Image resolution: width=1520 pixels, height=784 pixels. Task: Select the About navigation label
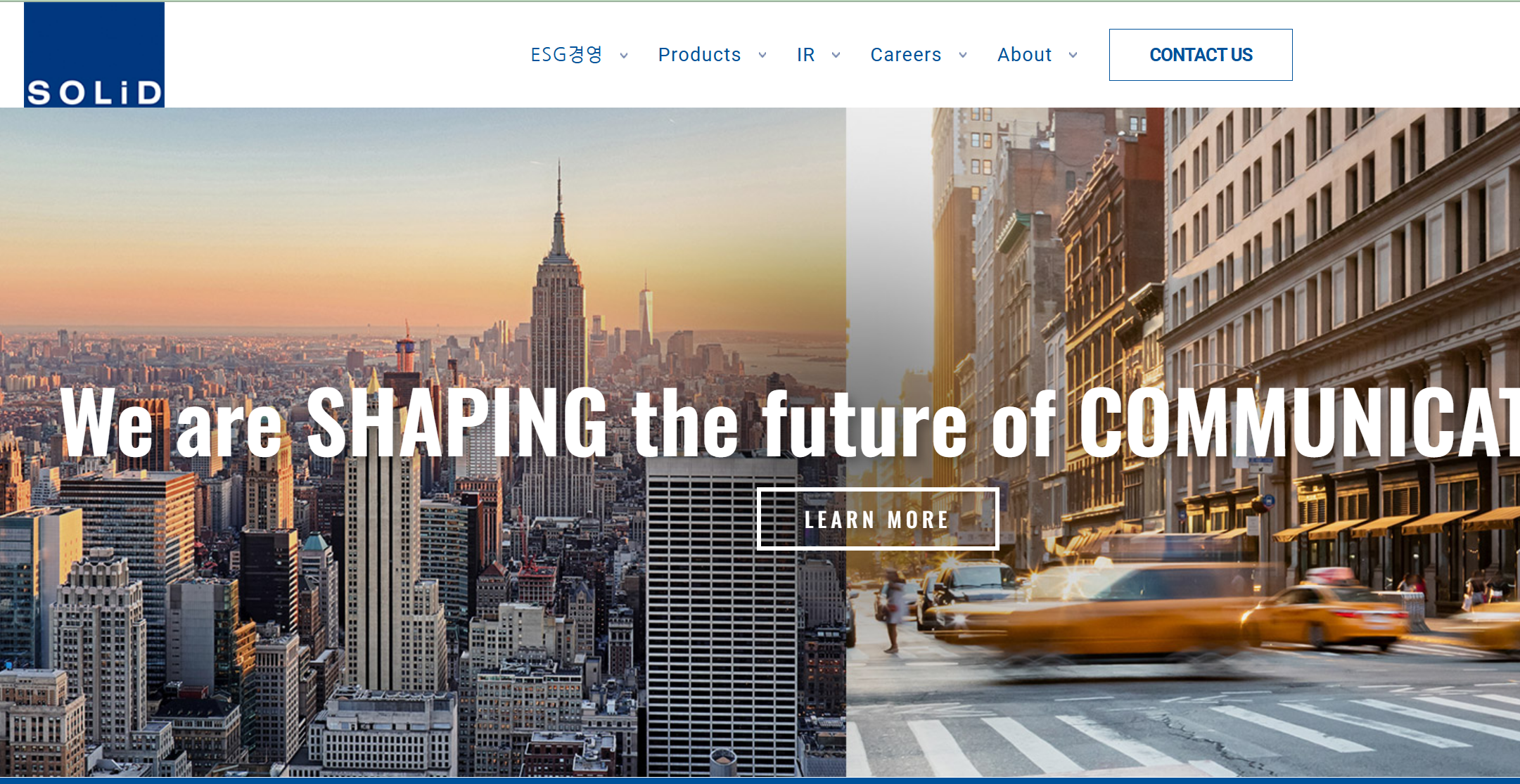tap(1025, 55)
